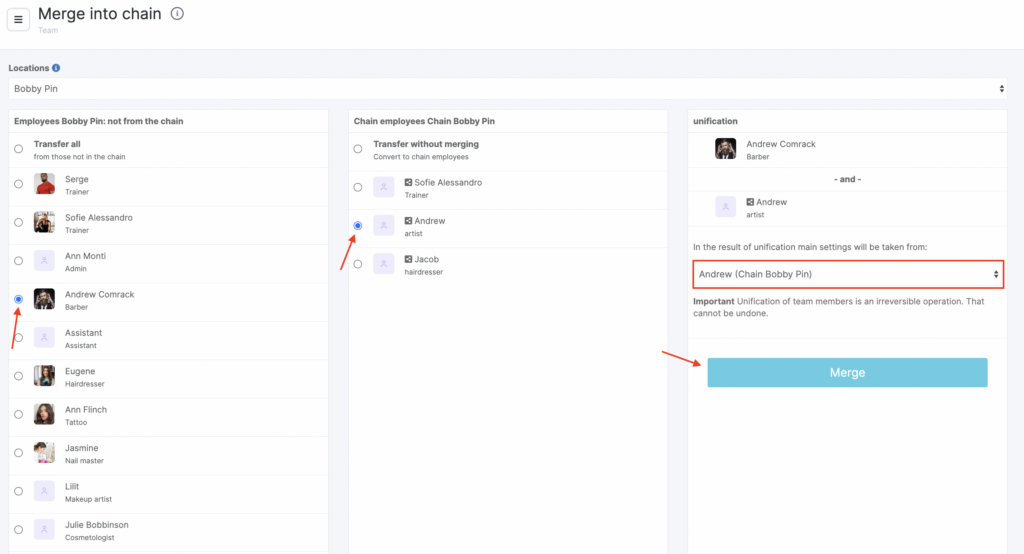Click Andrew Comrack's photo in unification panel

[725, 149]
